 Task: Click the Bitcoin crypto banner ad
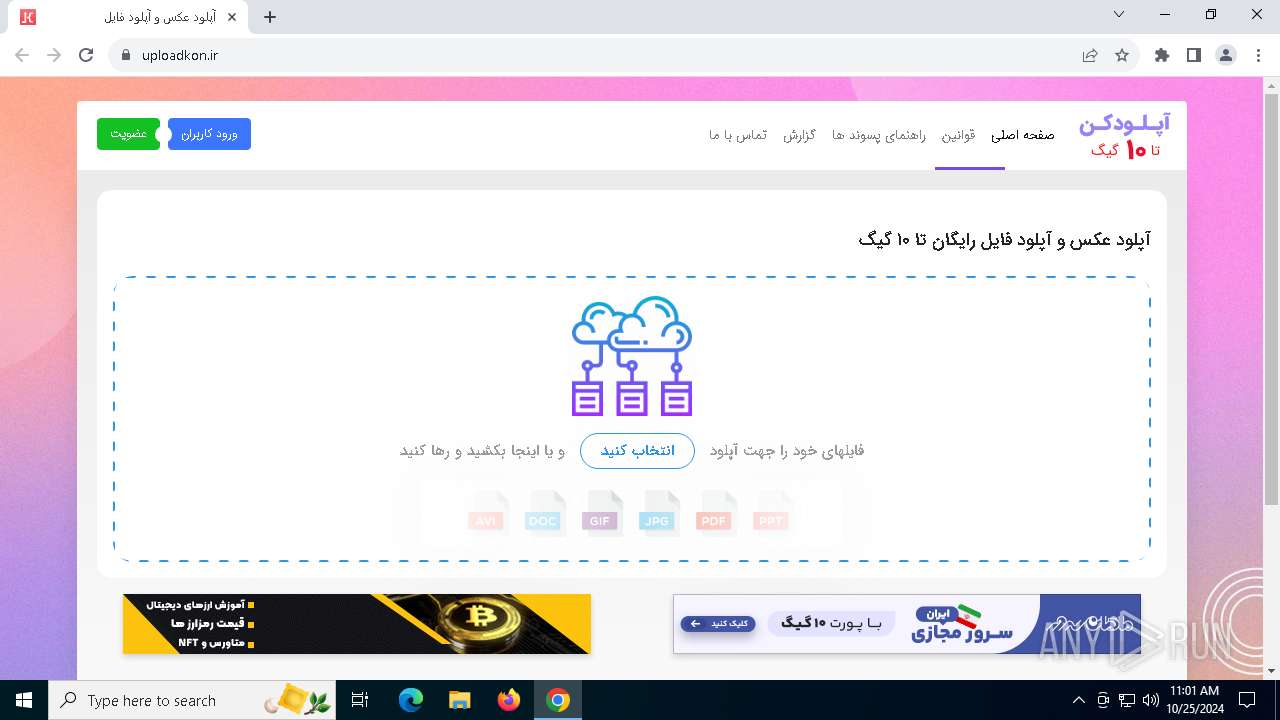tap(357, 624)
